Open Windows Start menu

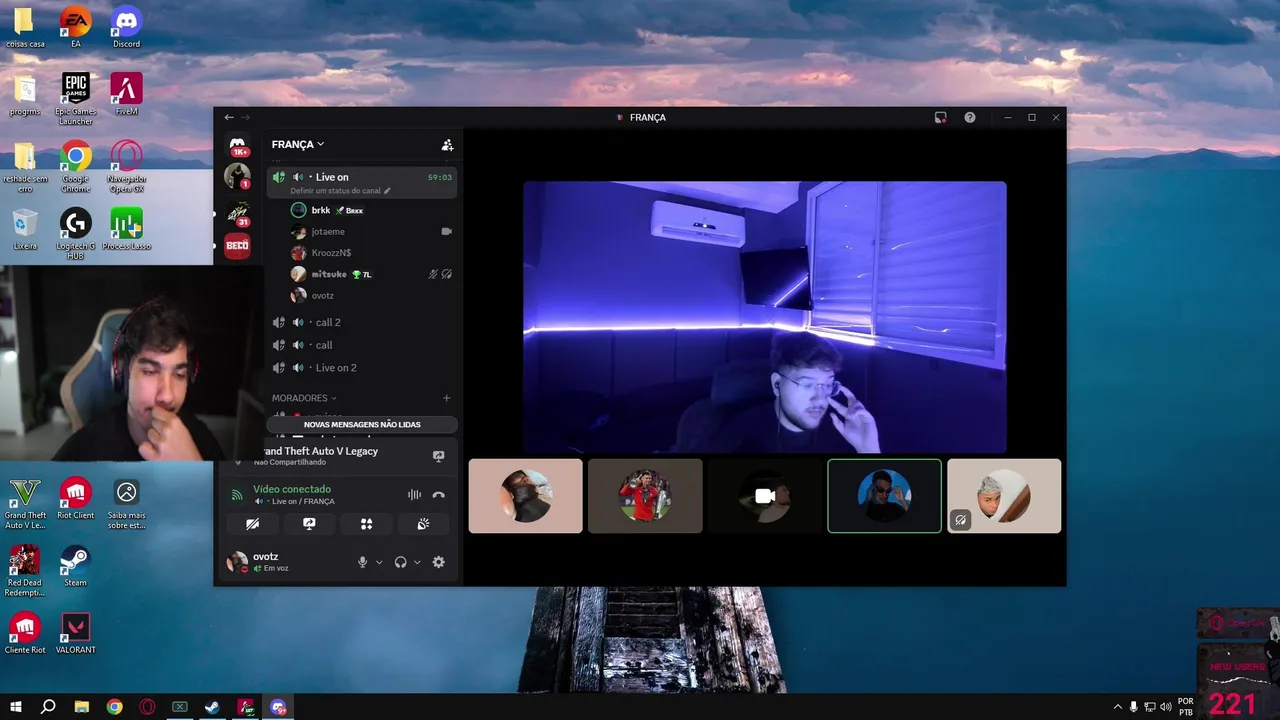point(15,707)
